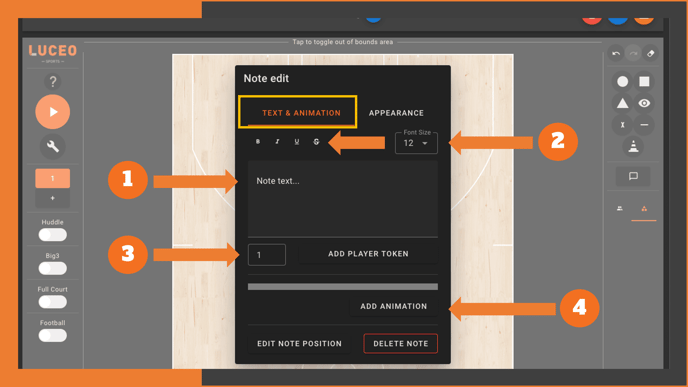Toggle the Huddle switch
Screen dimensions: 688x387
pos(53,235)
